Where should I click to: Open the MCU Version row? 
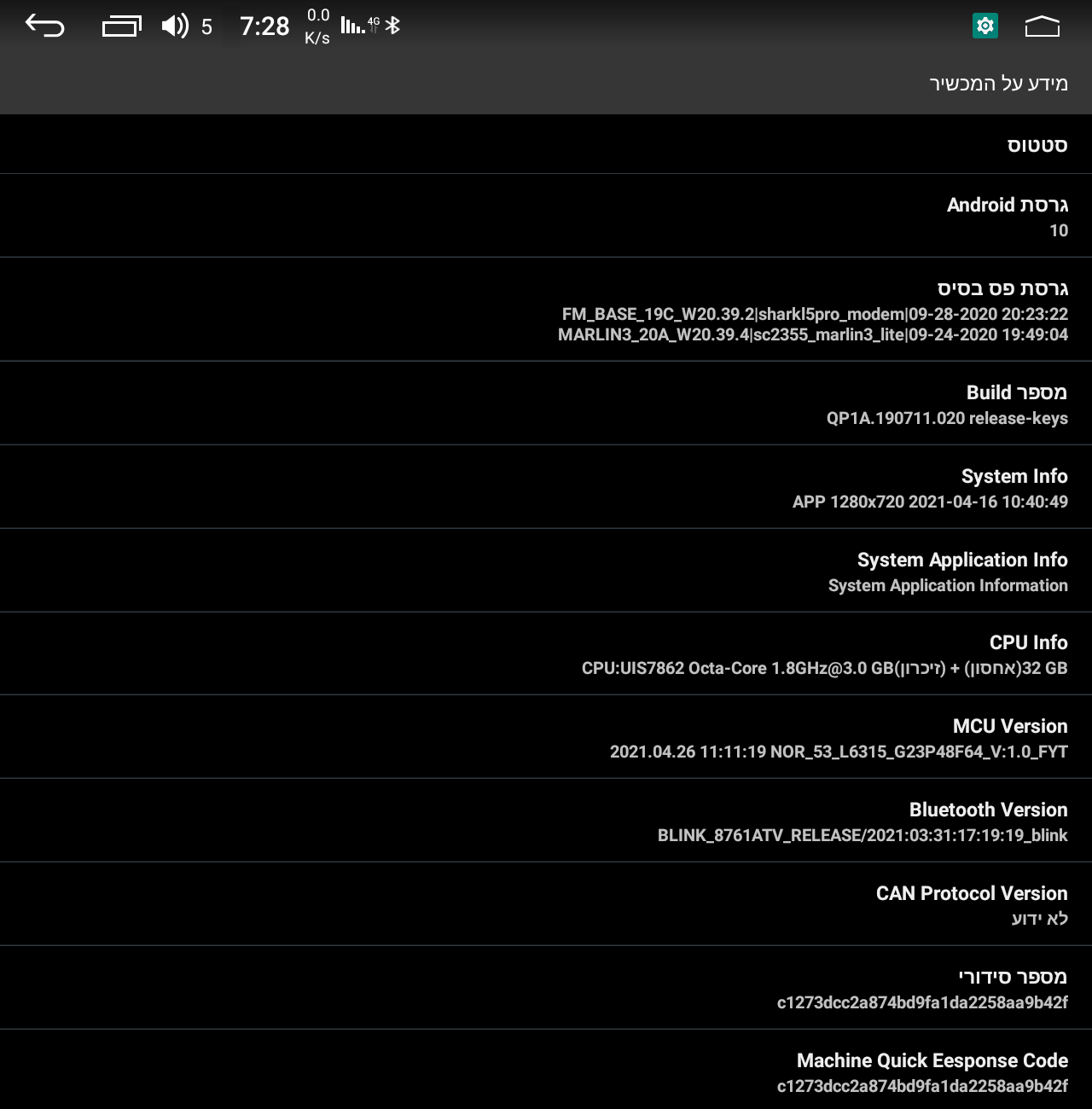point(546,737)
